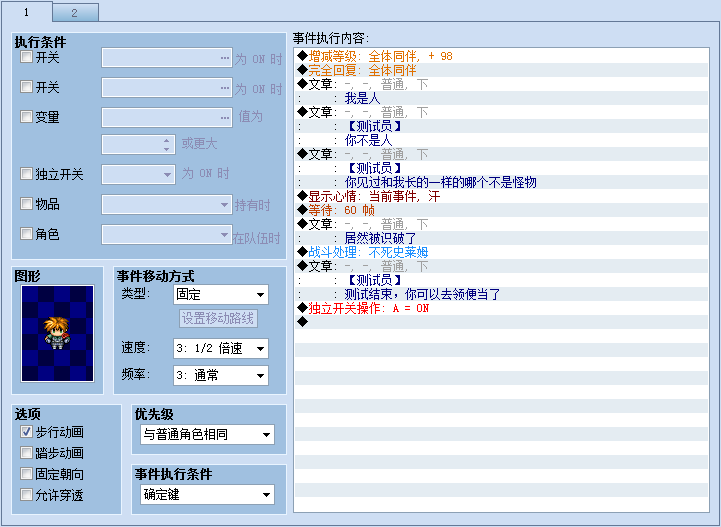This screenshot has width=721, height=527.
Task: Select the text line 你不是人
Action: [501, 140]
